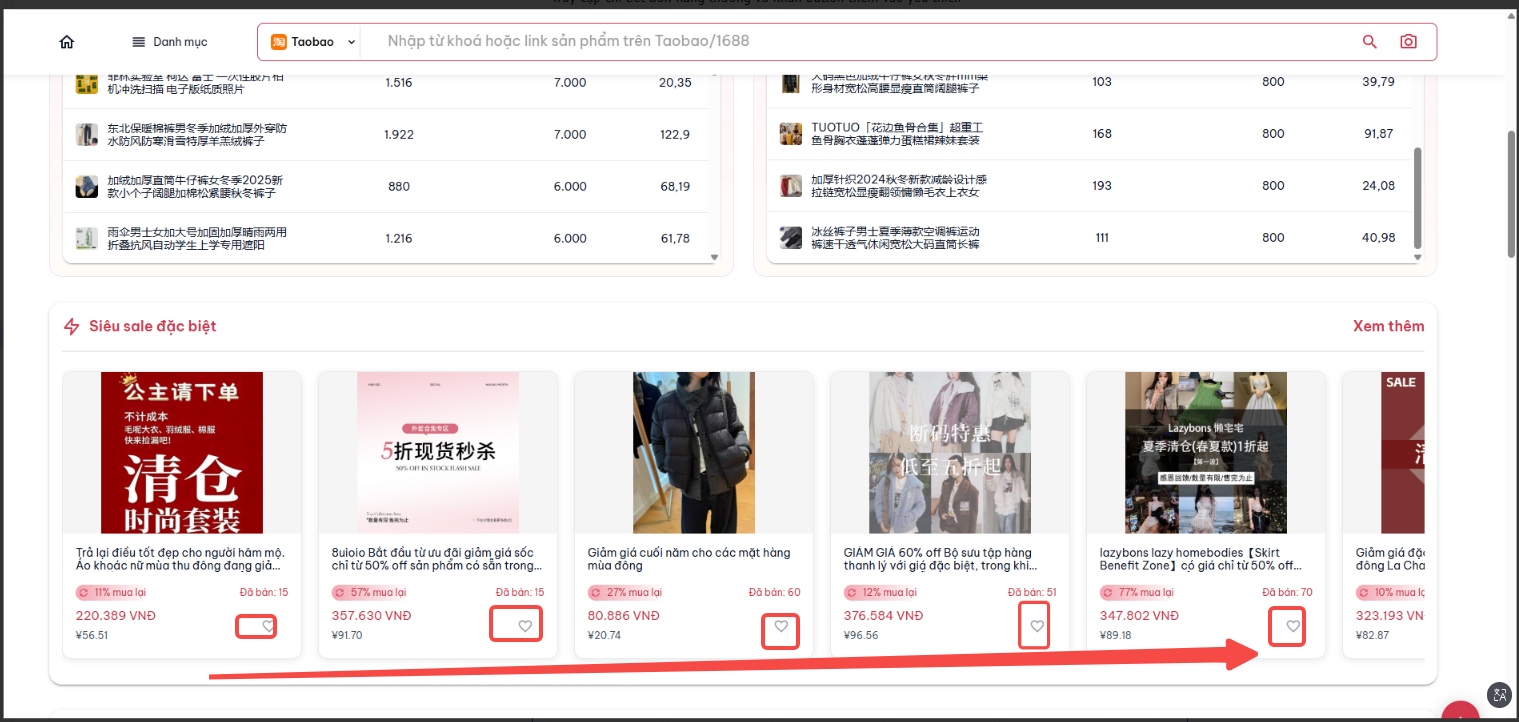Open the TUOTUO 花边鱼骨合集 product name

tap(897, 134)
